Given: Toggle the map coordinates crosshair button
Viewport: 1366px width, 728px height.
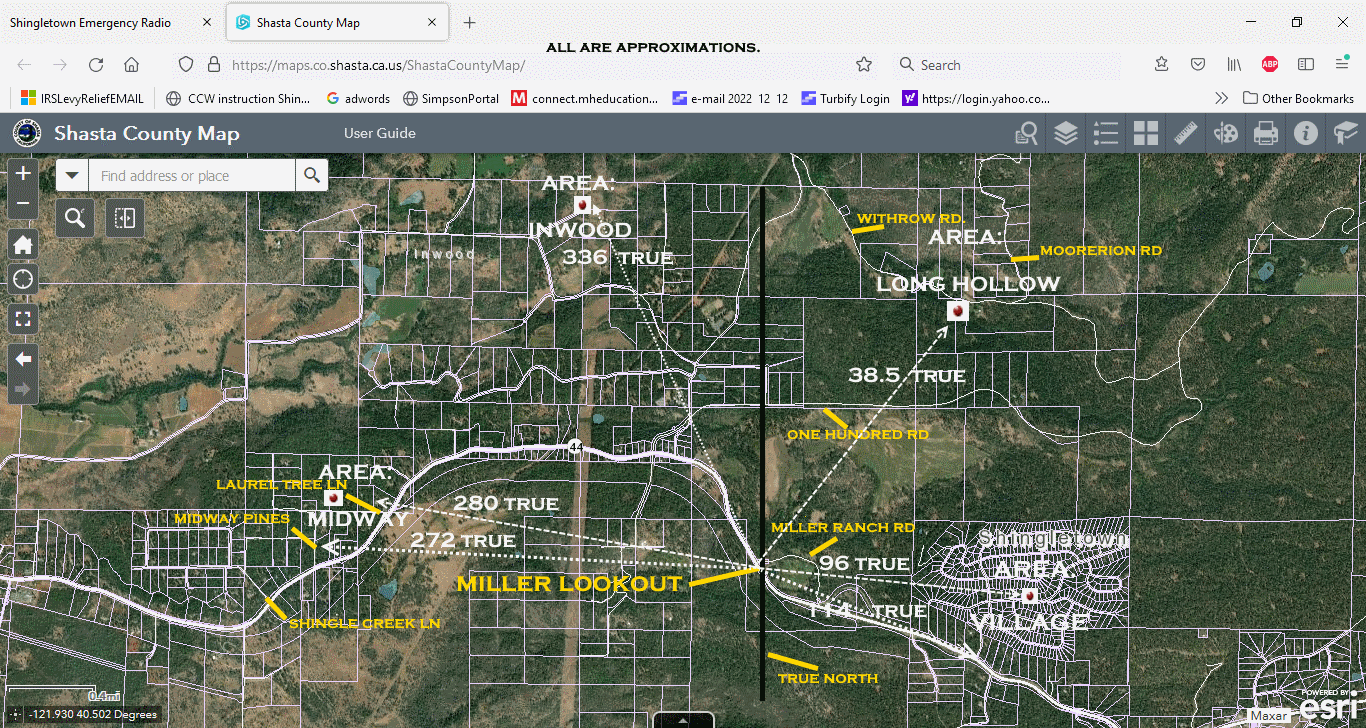Looking at the screenshot, I should 14,715.
